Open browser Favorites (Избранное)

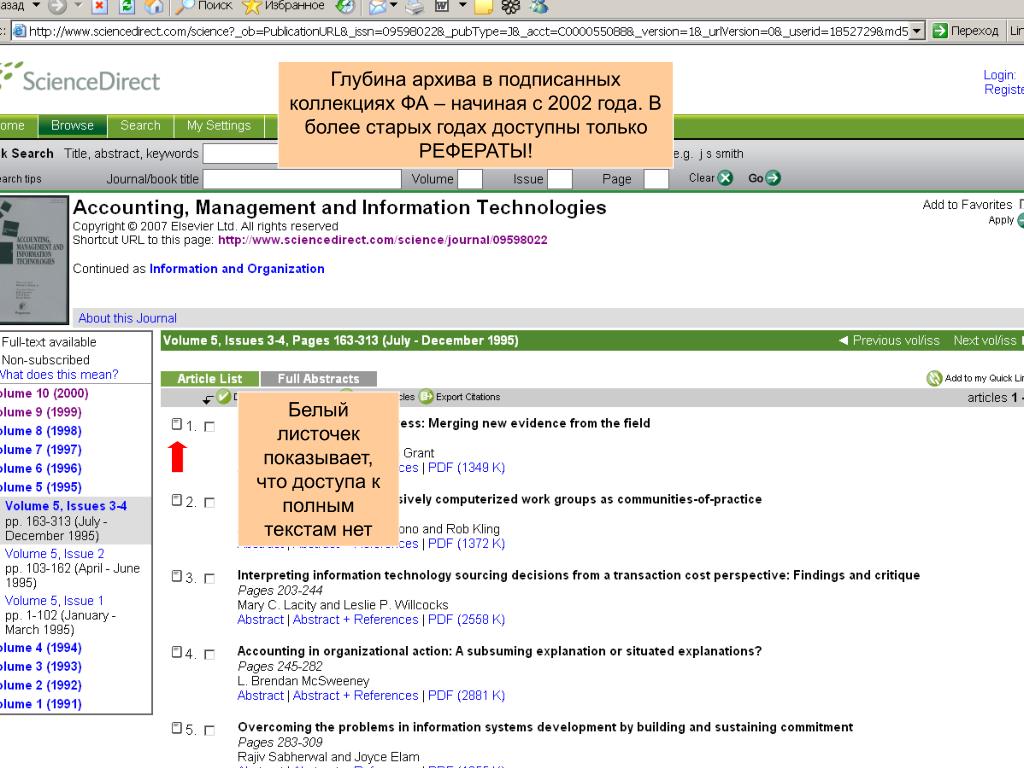(x=283, y=6)
